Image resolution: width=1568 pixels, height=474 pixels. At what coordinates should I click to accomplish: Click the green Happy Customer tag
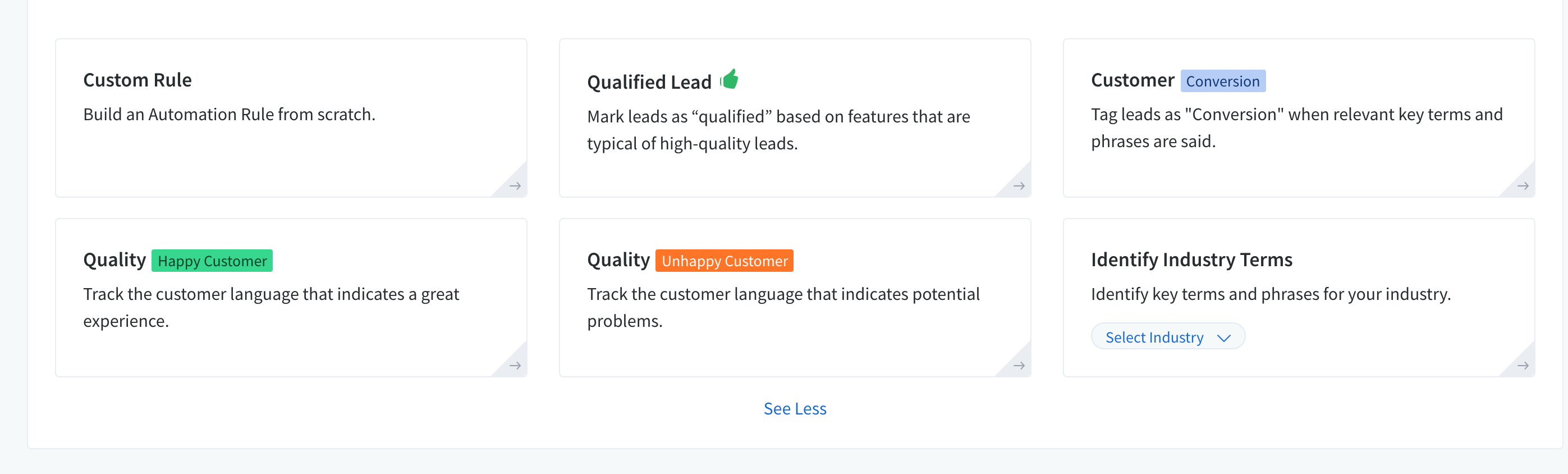pos(212,261)
